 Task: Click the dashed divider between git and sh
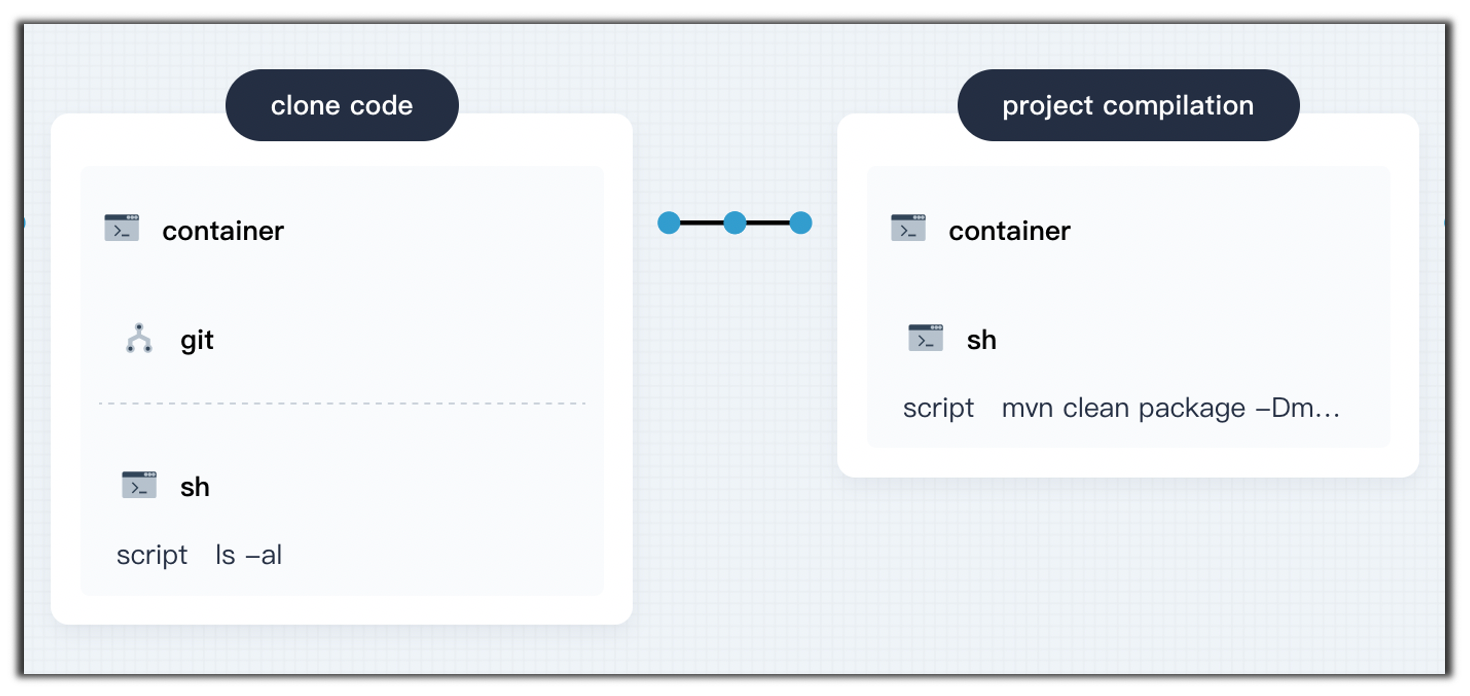point(342,404)
